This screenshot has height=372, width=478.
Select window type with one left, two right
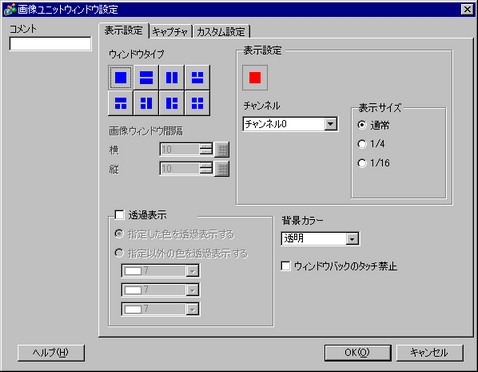coord(172,103)
